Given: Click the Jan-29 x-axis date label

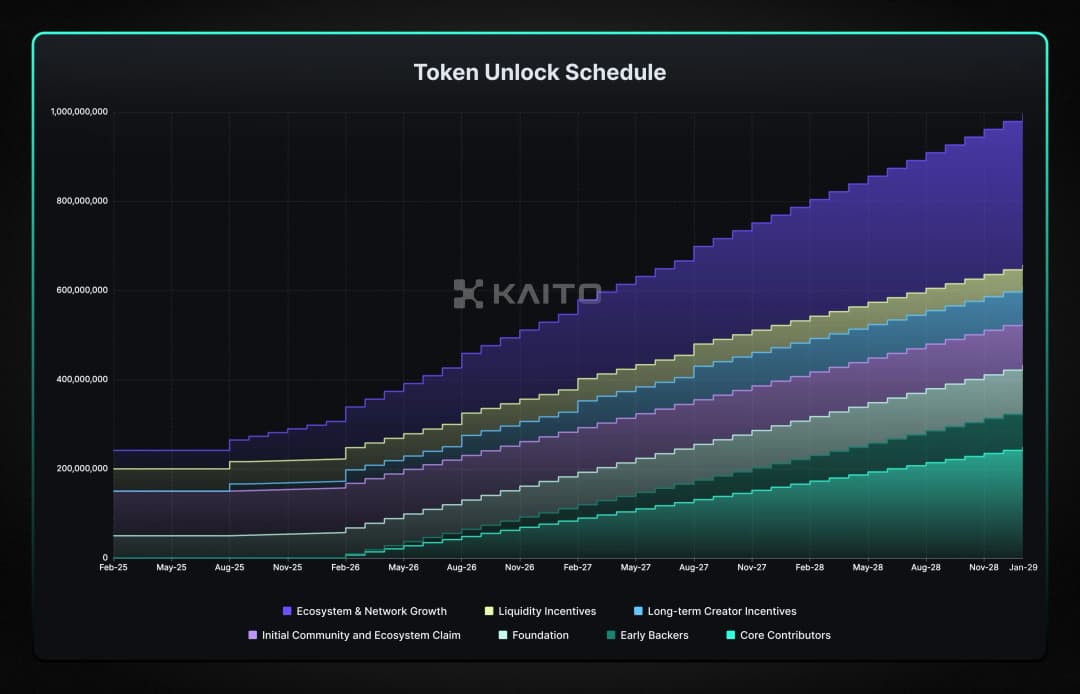Looking at the screenshot, I should tap(1021, 567).
